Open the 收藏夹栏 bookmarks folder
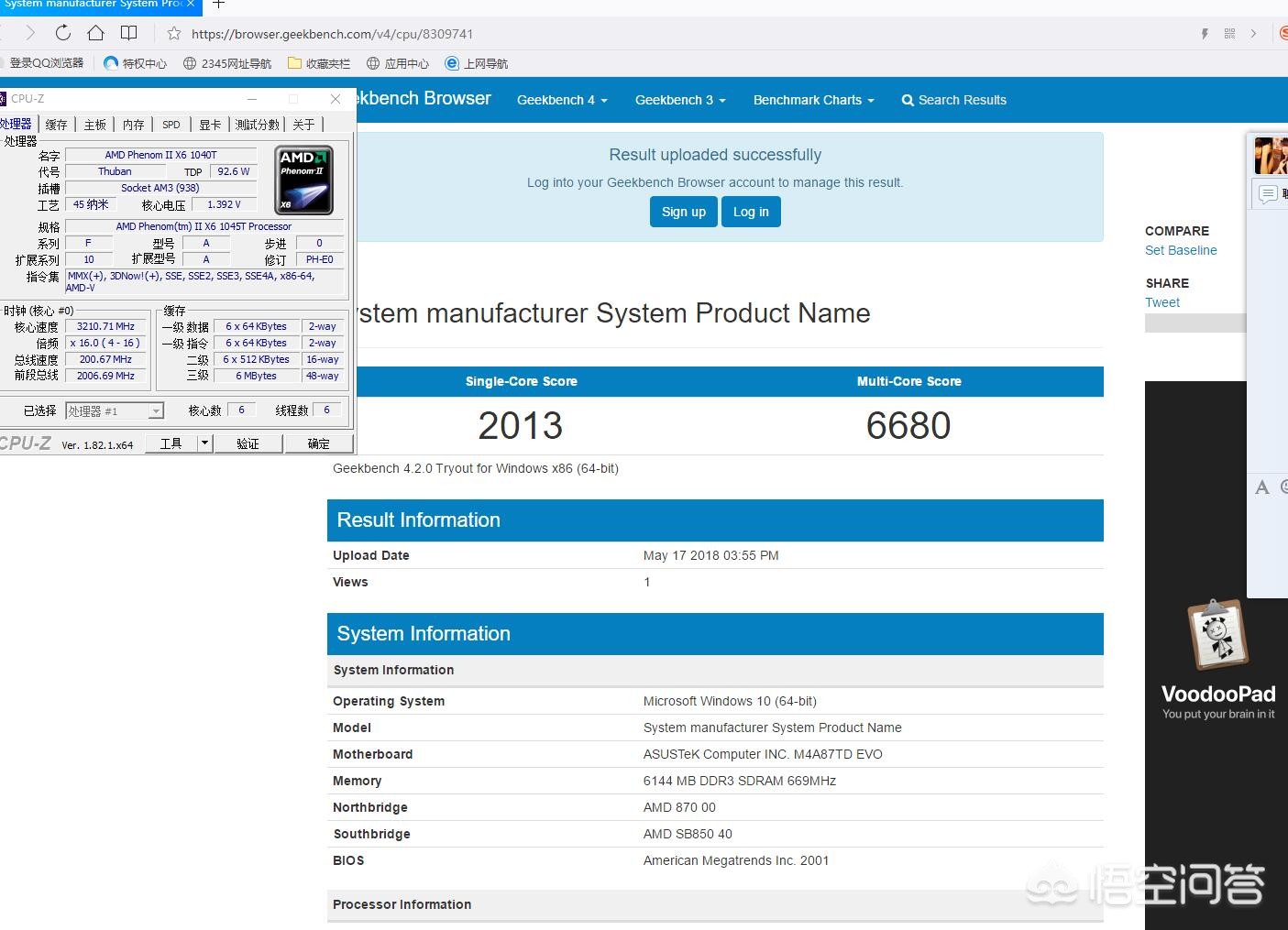 pyautogui.click(x=319, y=63)
